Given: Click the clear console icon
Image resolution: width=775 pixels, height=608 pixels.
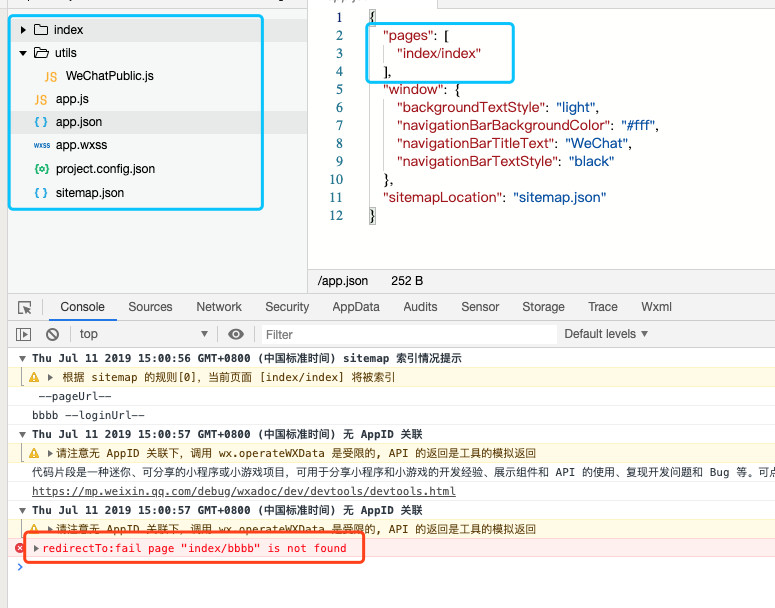Looking at the screenshot, I should coord(52,334).
